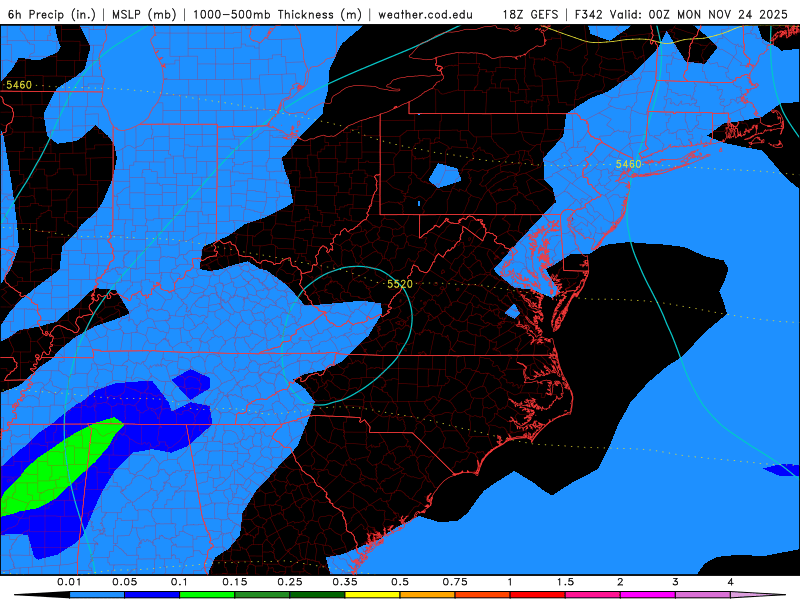Screen dimensions: 800x600
Task: Click the 1.5 legend value
Action: click(x=565, y=582)
